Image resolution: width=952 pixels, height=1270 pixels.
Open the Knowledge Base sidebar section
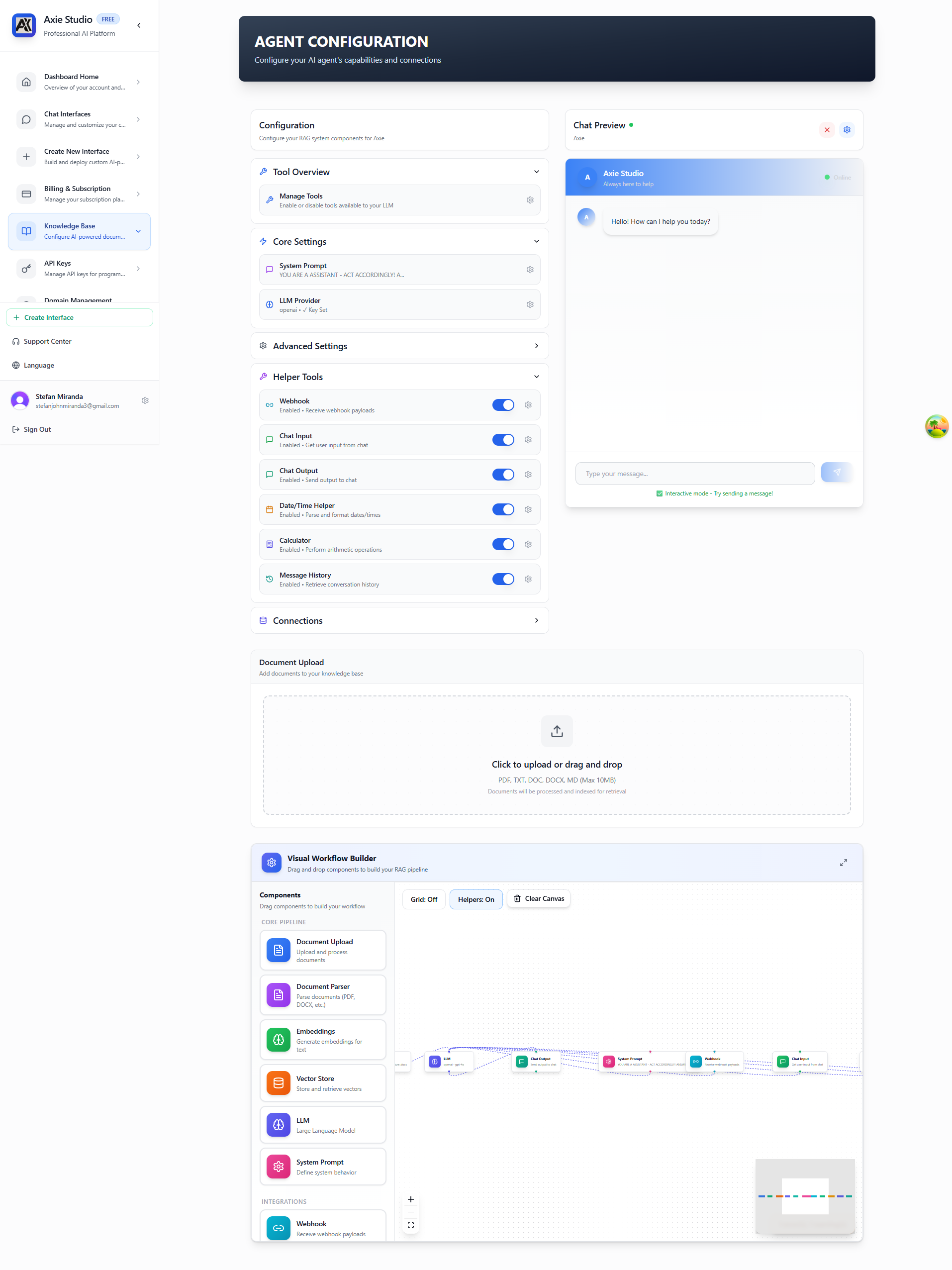[79, 231]
